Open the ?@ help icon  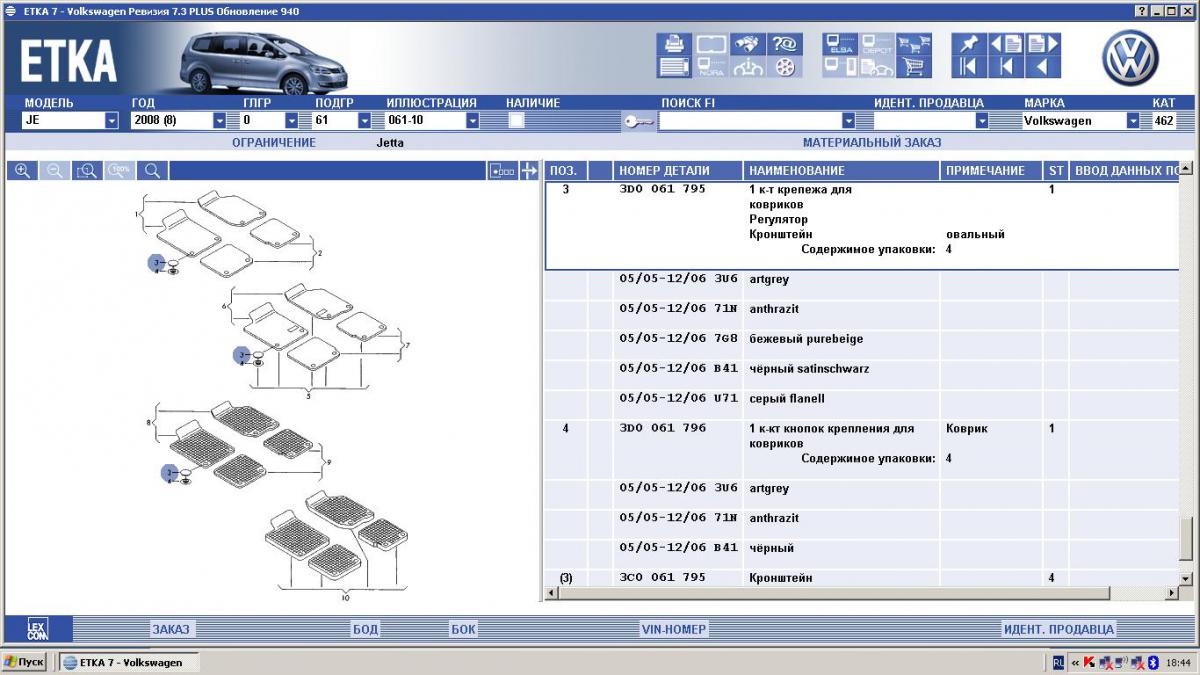783,44
